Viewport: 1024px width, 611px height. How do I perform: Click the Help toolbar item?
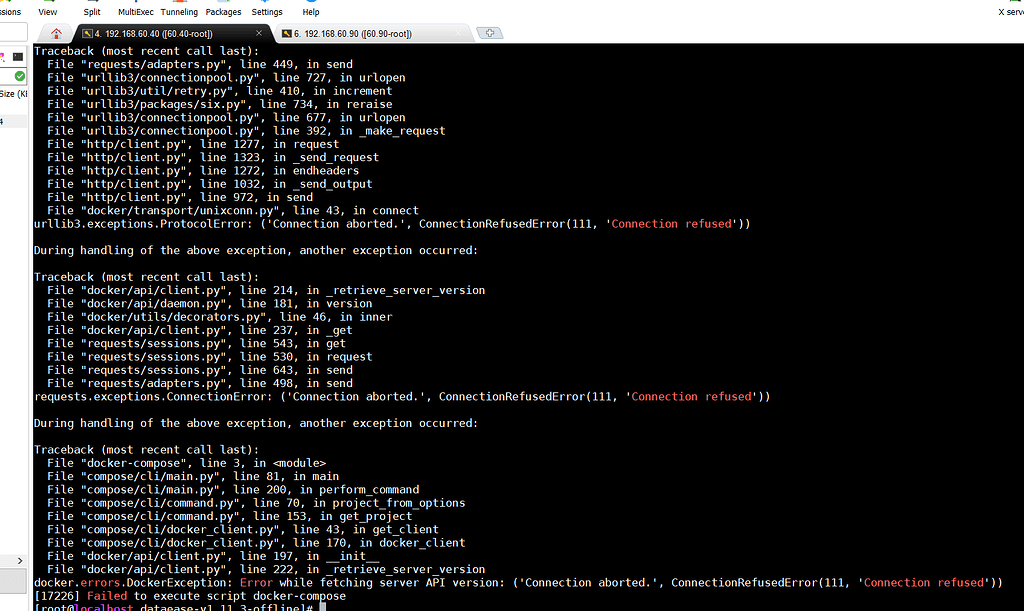311,12
